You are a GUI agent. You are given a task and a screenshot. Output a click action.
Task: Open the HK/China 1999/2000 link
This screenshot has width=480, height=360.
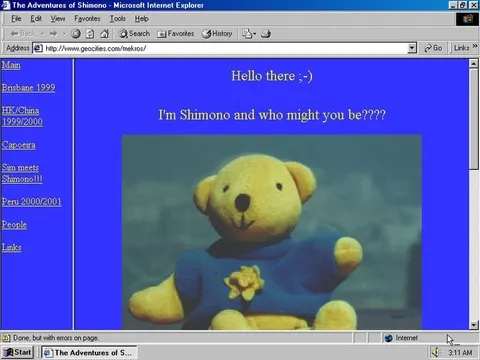click(x=22, y=116)
